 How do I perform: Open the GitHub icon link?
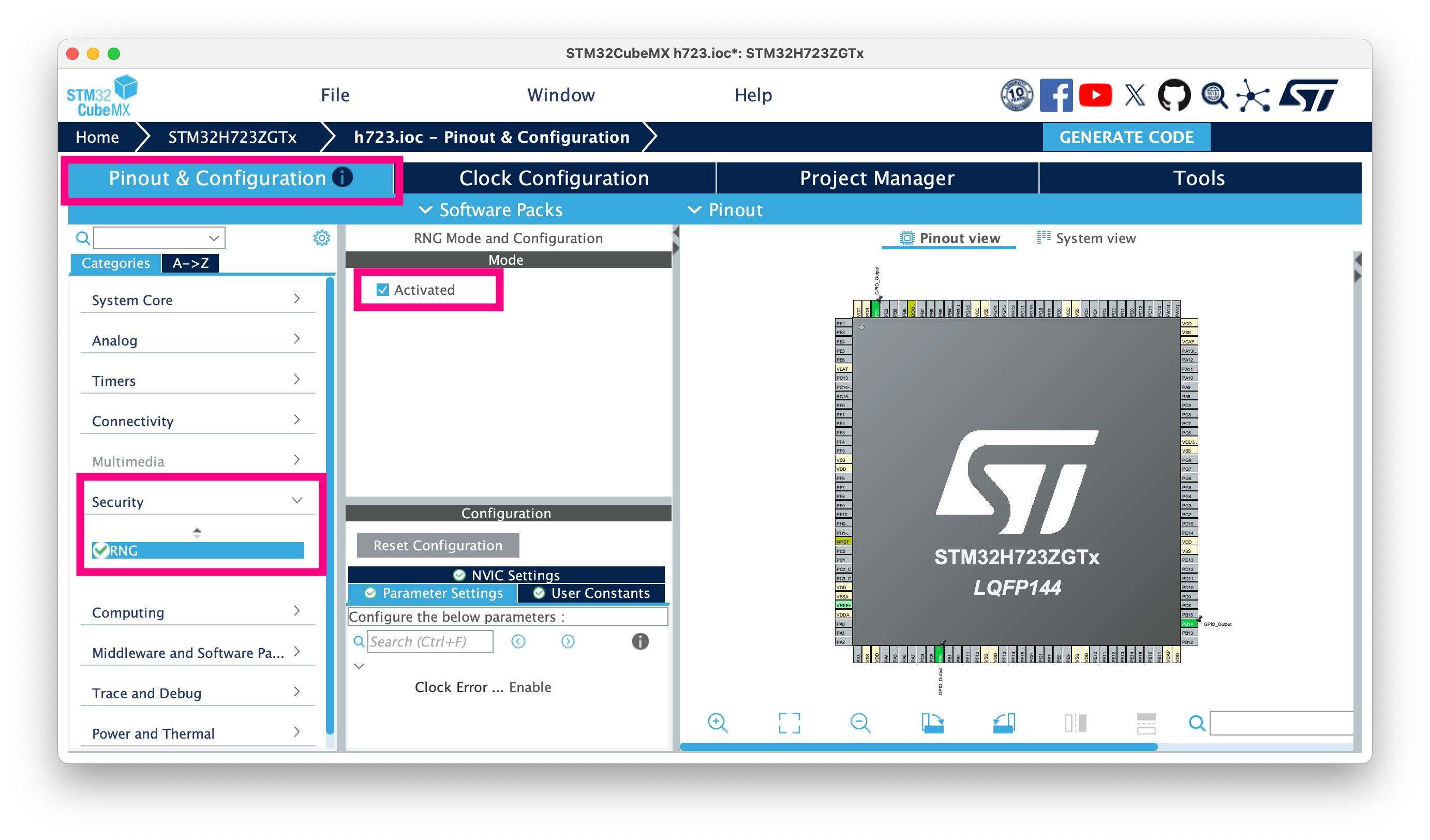click(x=1173, y=95)
